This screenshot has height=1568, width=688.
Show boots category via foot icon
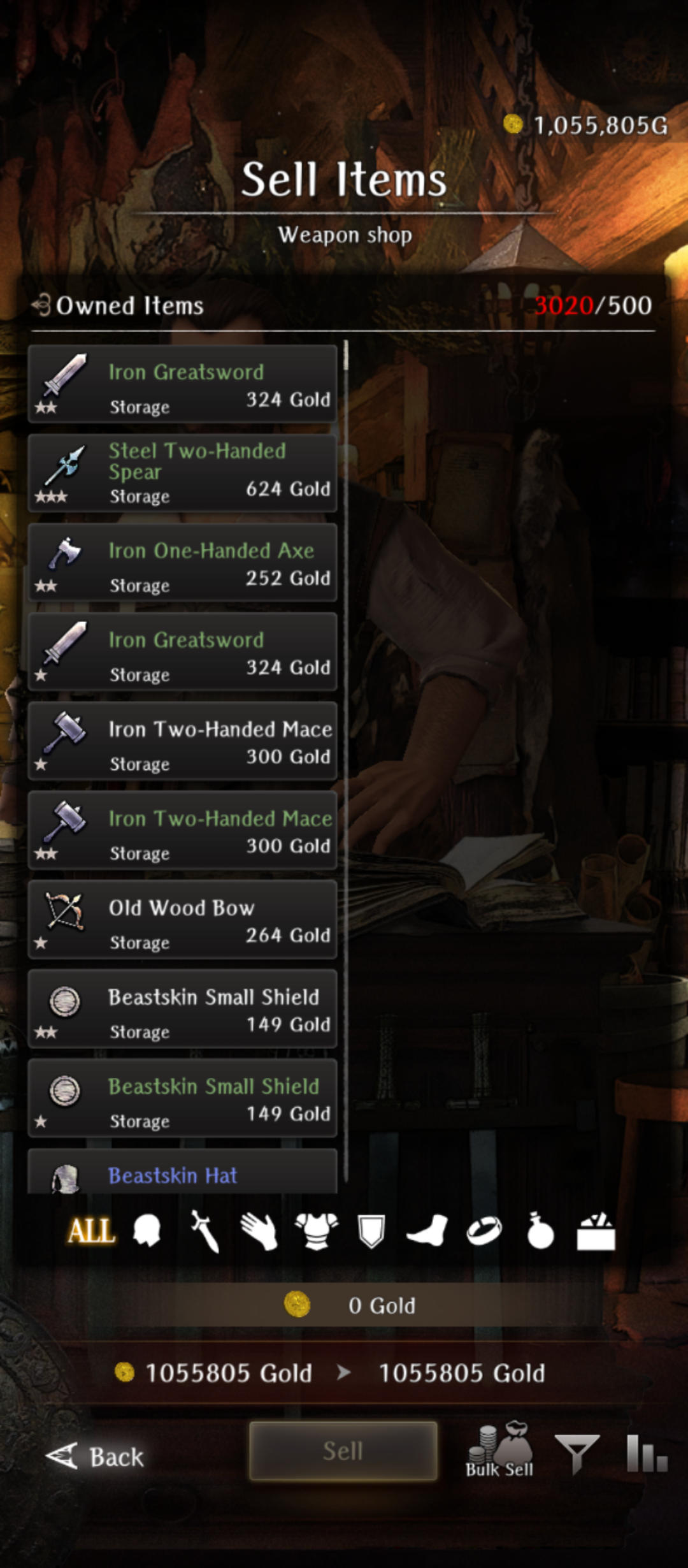tap(427, 1230)
